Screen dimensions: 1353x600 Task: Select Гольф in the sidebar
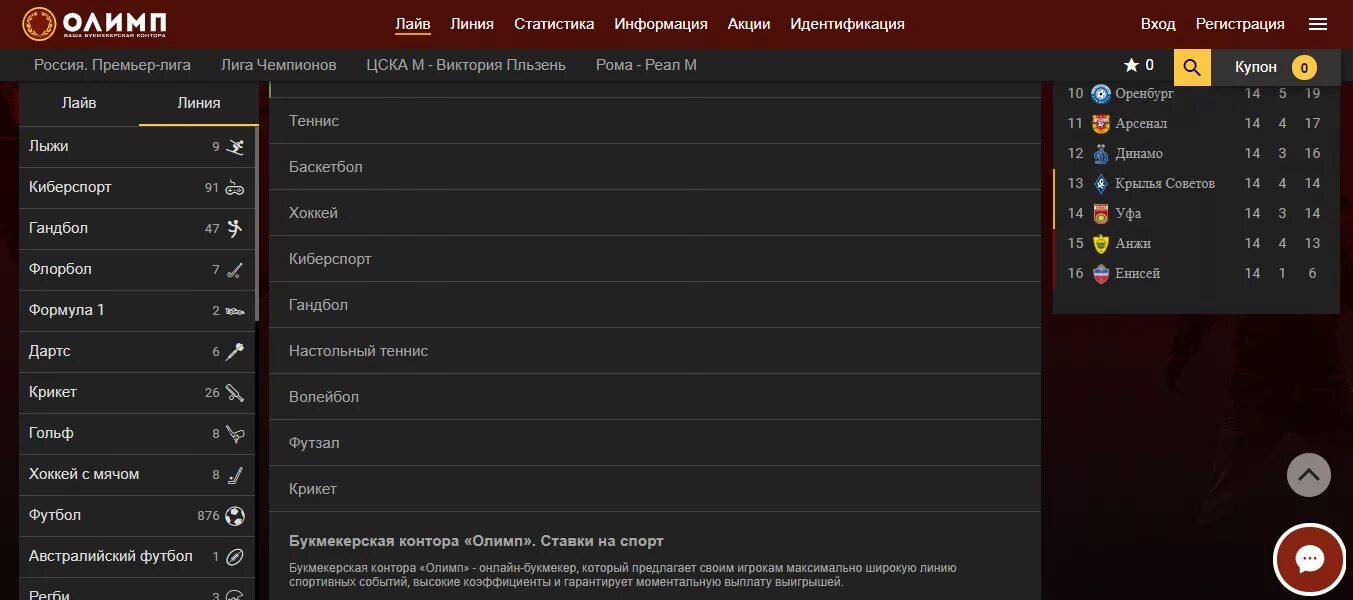[x=137, y=434]
